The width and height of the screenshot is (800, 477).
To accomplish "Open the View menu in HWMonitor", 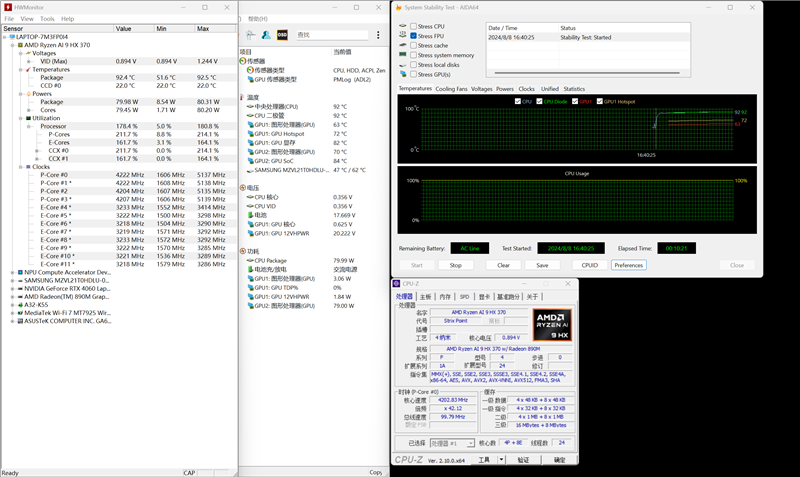I will click(x=27, y=19).
